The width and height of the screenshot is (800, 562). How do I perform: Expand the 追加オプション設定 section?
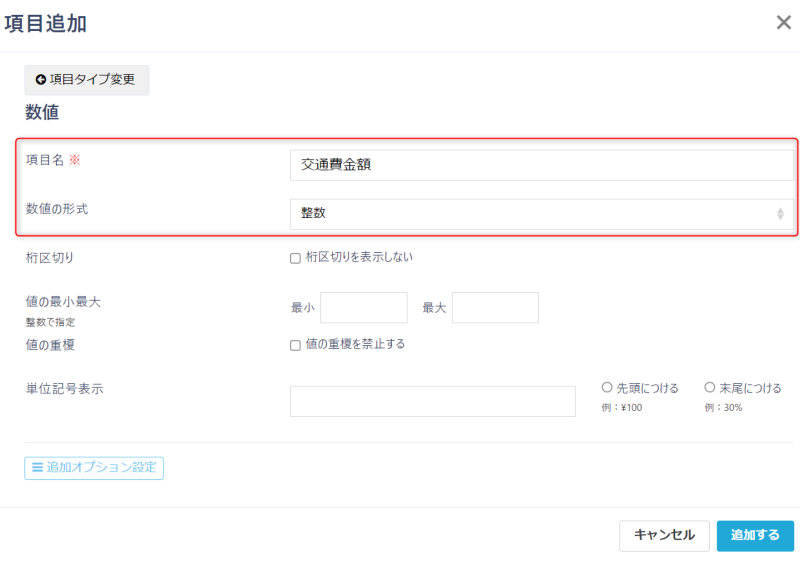coord(94,468)
